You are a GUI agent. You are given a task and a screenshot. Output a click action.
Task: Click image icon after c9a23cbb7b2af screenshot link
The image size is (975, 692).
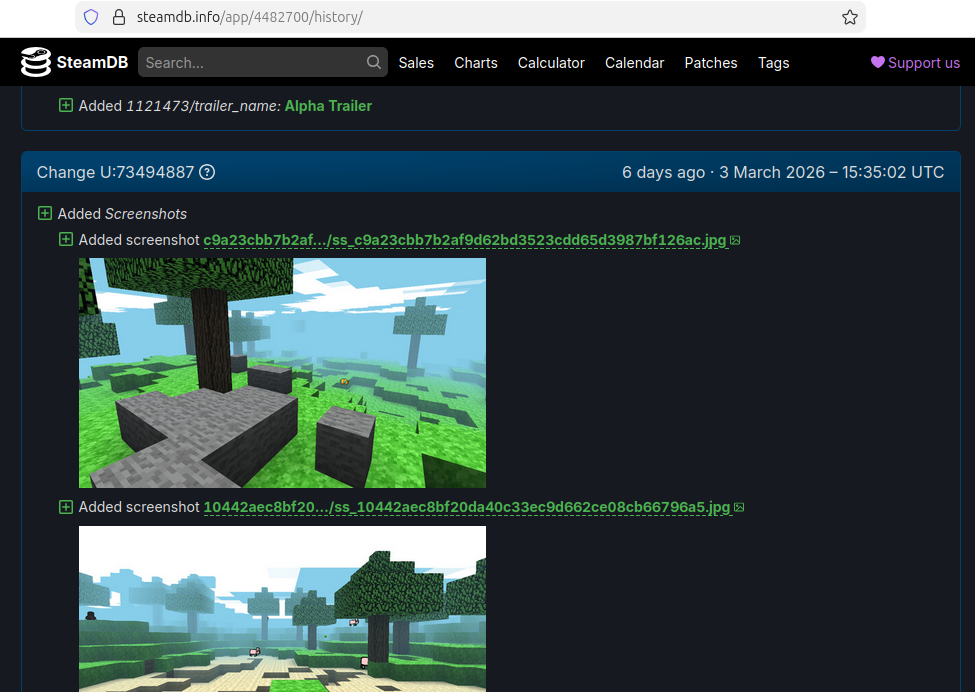pos(735,240)
